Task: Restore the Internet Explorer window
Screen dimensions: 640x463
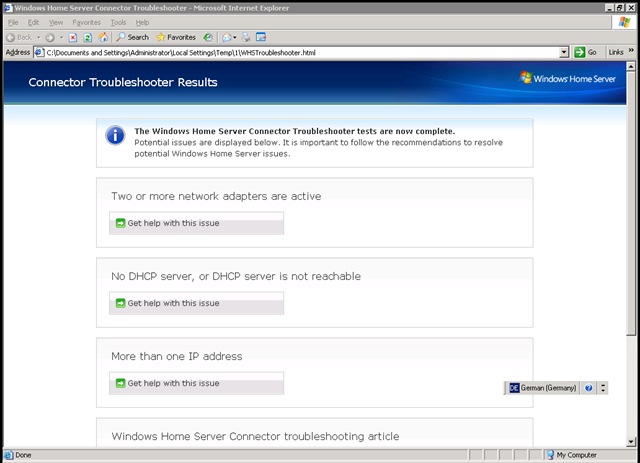Action: [x=620, y=8]
